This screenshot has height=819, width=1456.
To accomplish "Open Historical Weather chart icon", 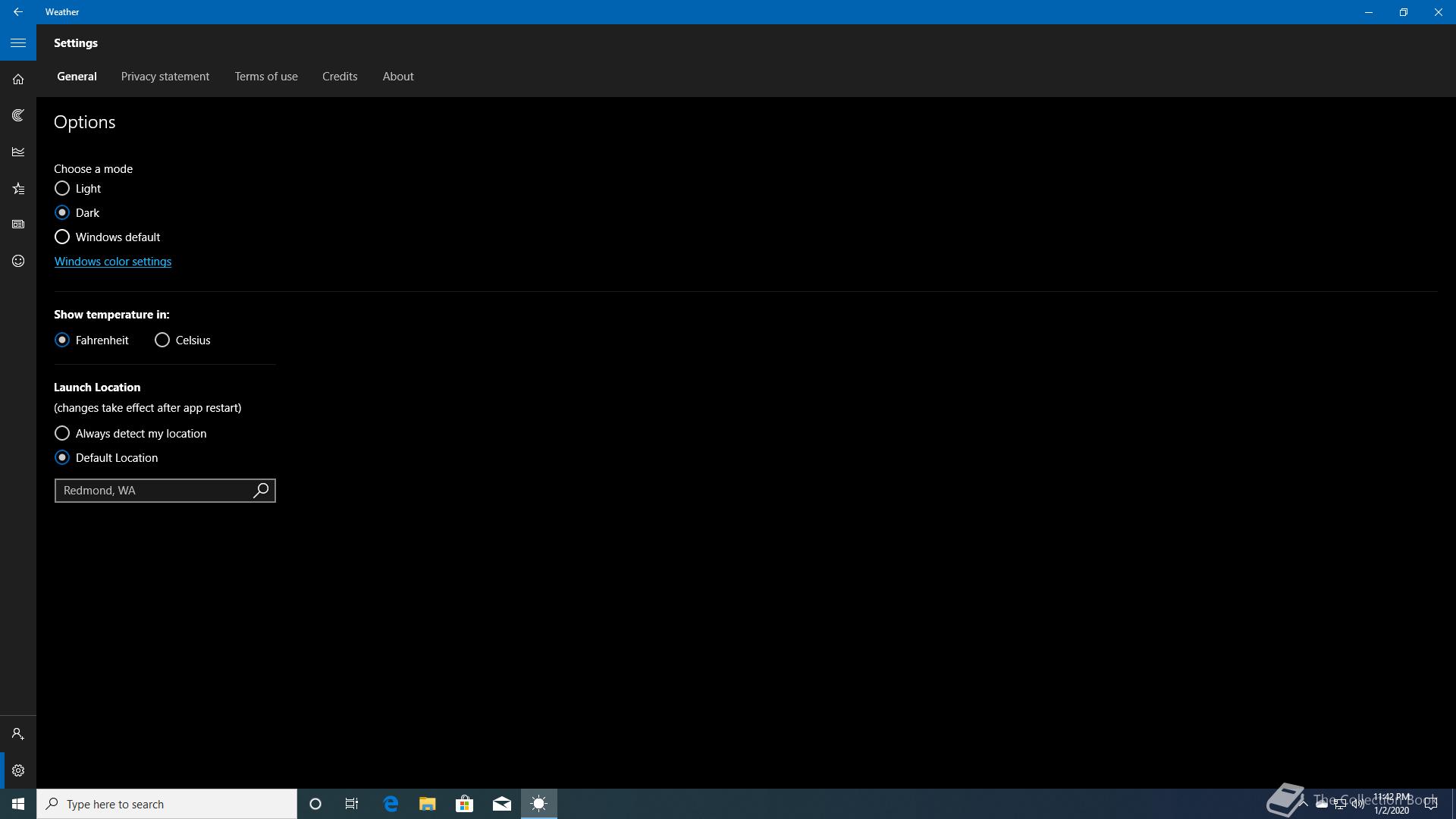I will coord(18,152).
